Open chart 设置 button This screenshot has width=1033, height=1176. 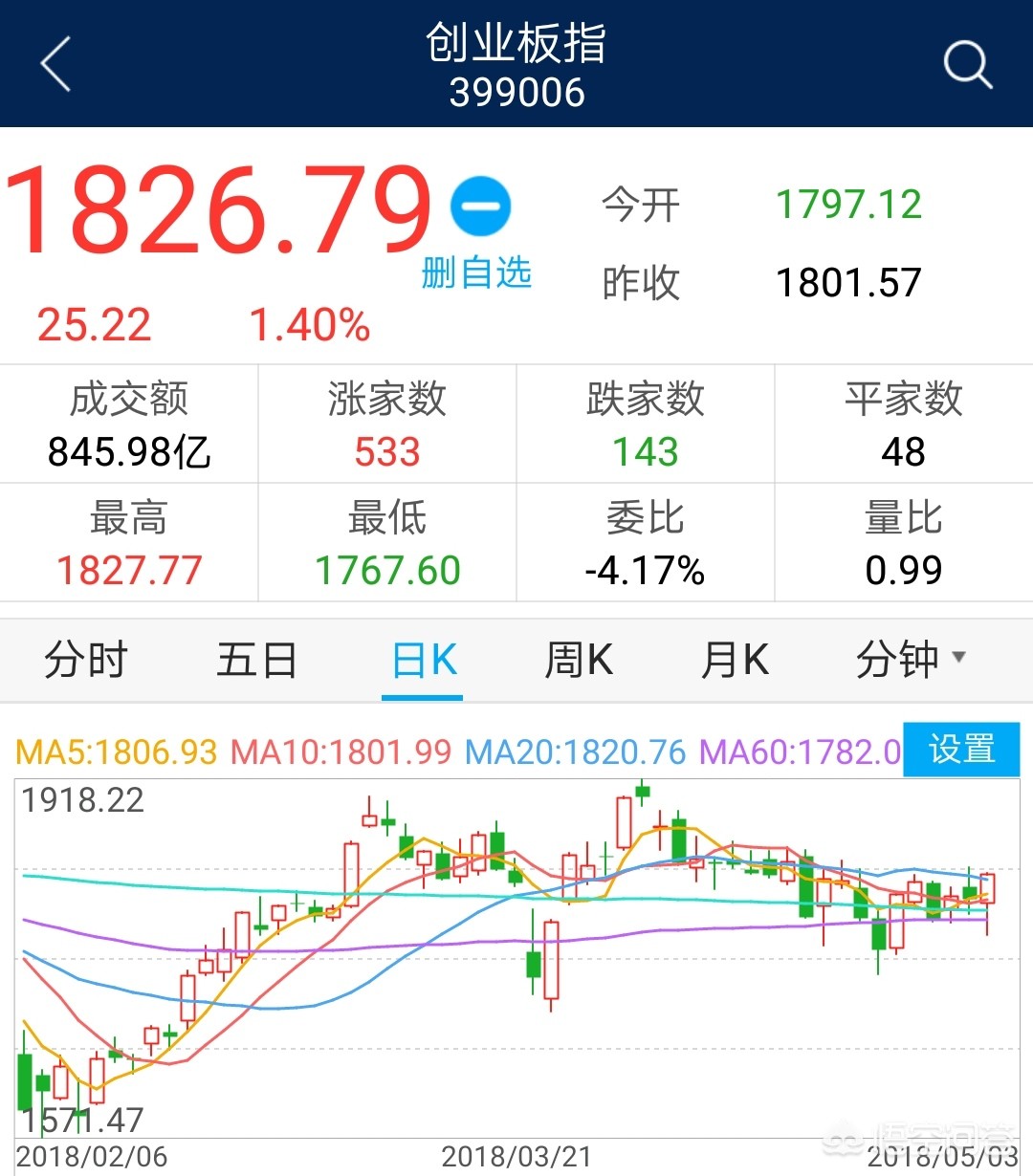[x=961, y=749]
